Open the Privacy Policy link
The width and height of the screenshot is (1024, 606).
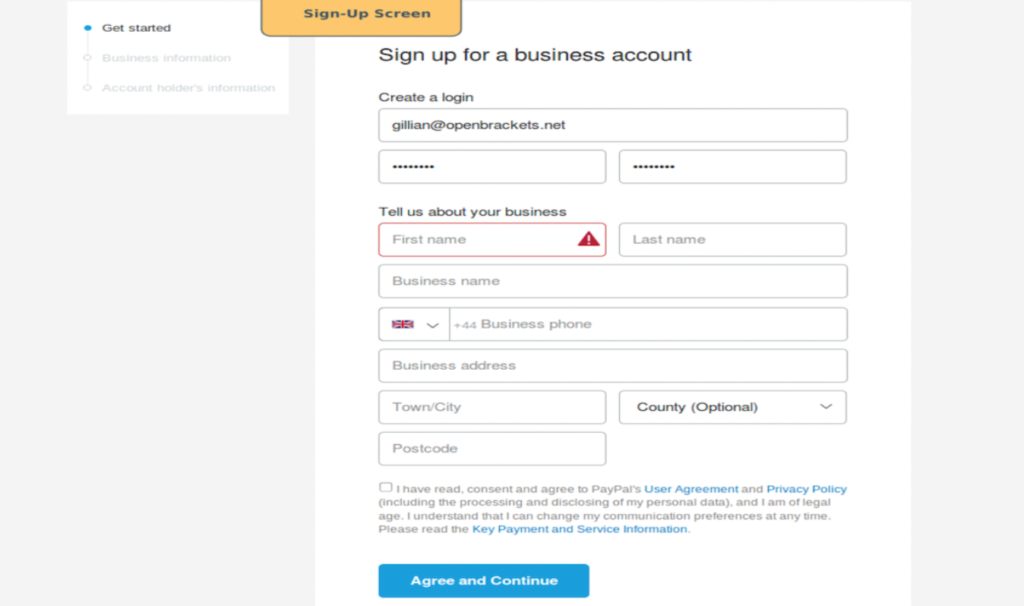[807, 489]
